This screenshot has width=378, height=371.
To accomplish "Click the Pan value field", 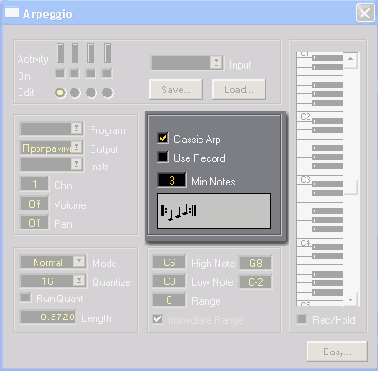I will [x=34, y=223].
